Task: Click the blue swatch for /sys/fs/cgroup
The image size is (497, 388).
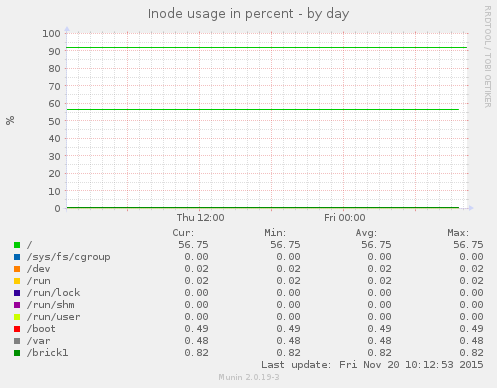Action: tap(17, 257)
